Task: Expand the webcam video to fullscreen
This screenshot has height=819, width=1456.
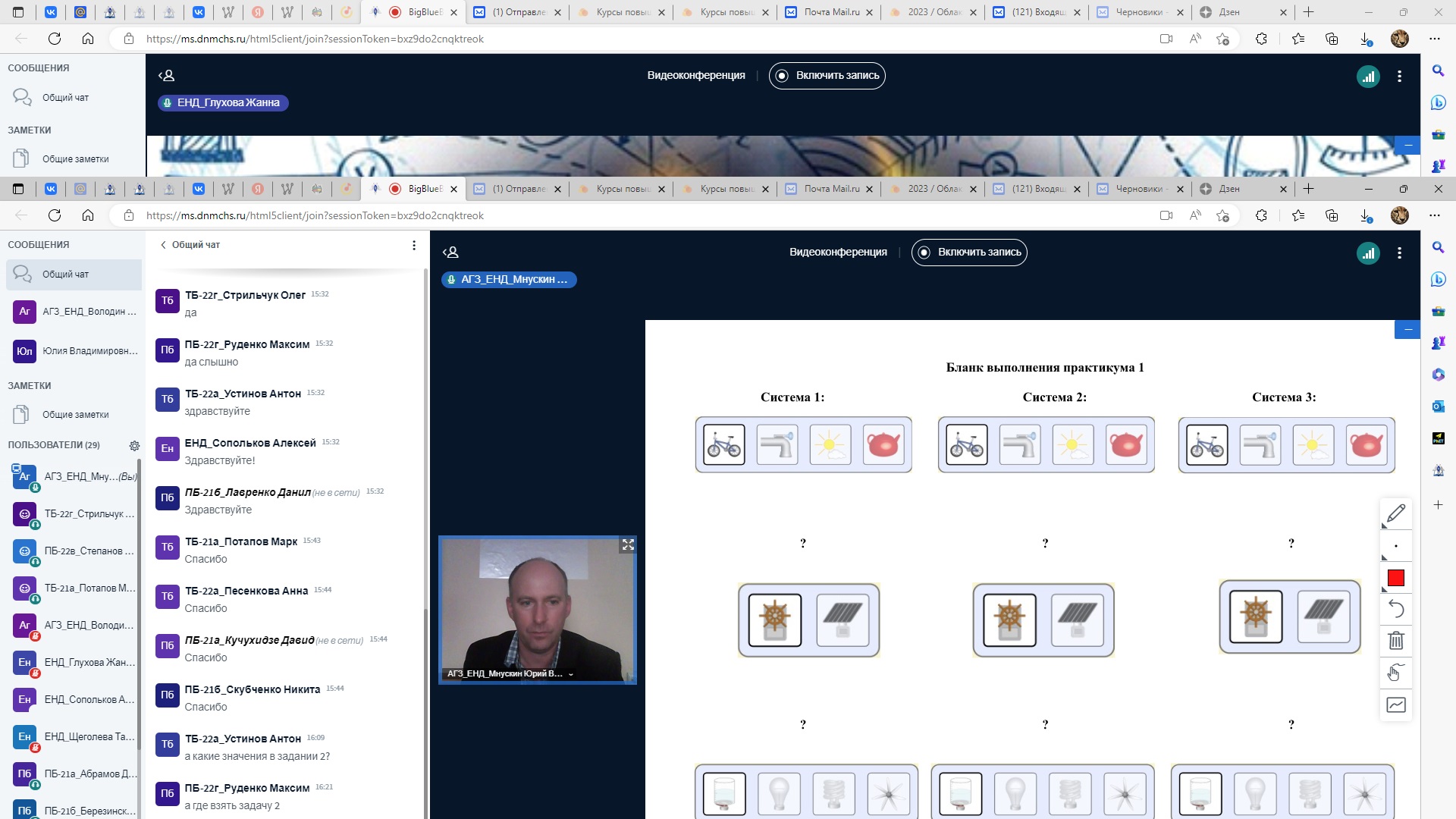Action: pos(628,545)
